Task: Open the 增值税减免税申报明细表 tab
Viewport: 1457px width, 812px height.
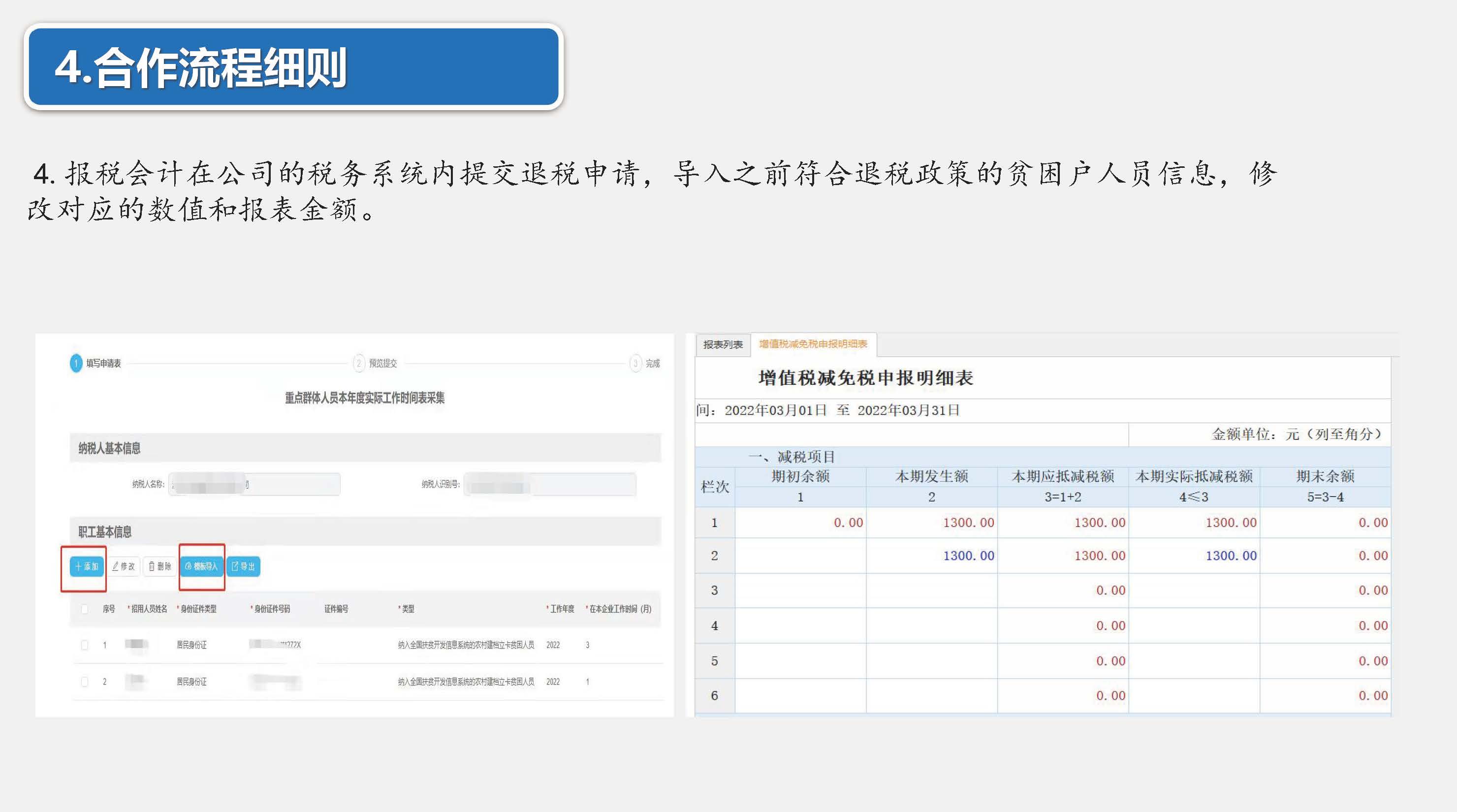Action: 813,344
